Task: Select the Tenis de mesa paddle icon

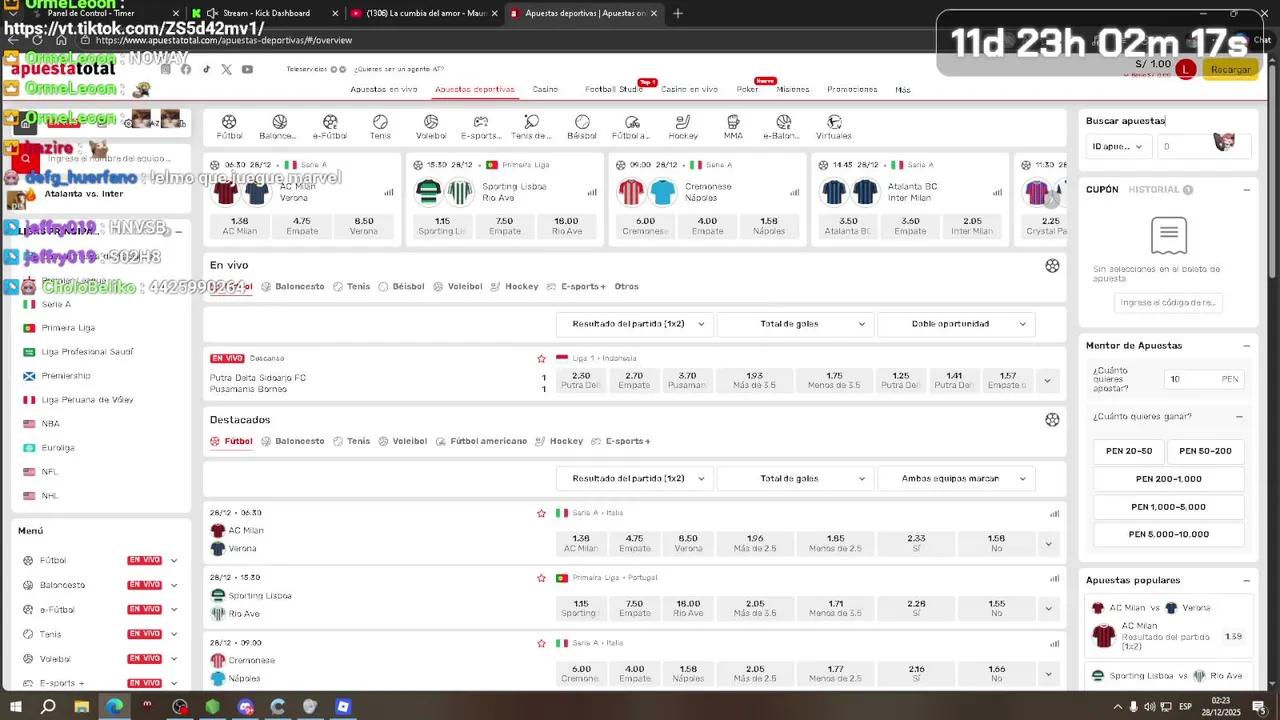Action: coord(531,122)
